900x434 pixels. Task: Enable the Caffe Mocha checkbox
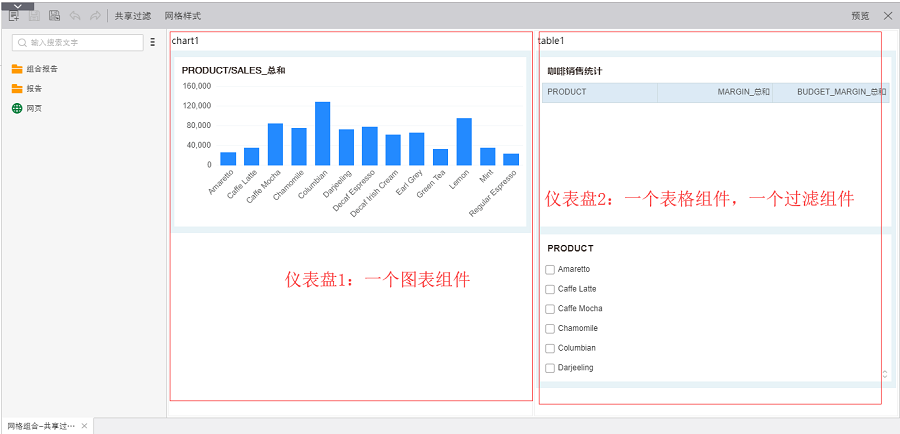[x=550, y=309]
